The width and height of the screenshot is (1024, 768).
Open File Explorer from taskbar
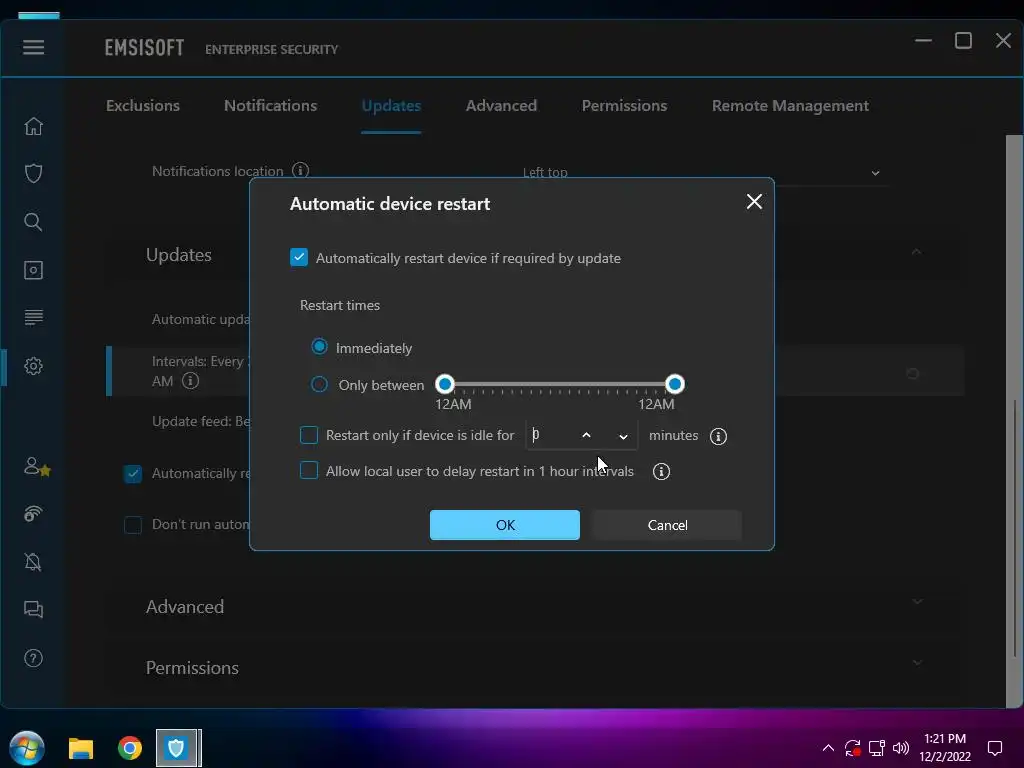pyautogui.click(x=81, y=748)
